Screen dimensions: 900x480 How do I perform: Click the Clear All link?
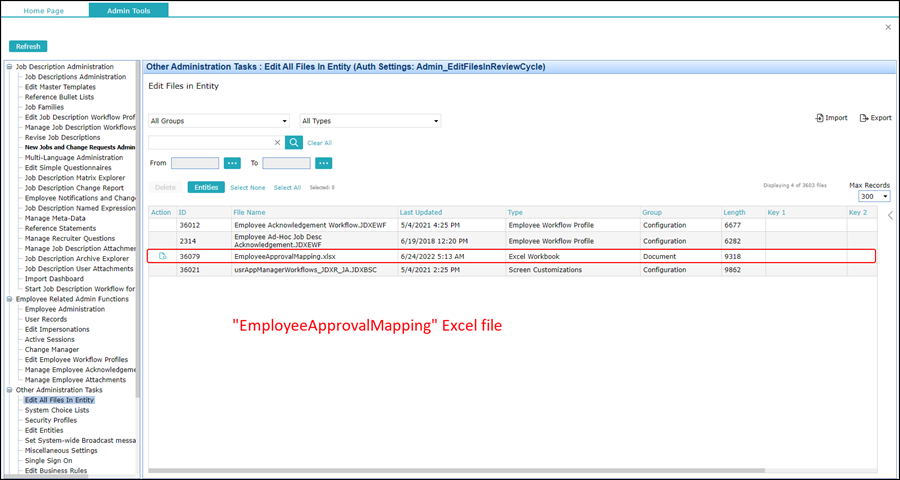[x=319, y=143]
